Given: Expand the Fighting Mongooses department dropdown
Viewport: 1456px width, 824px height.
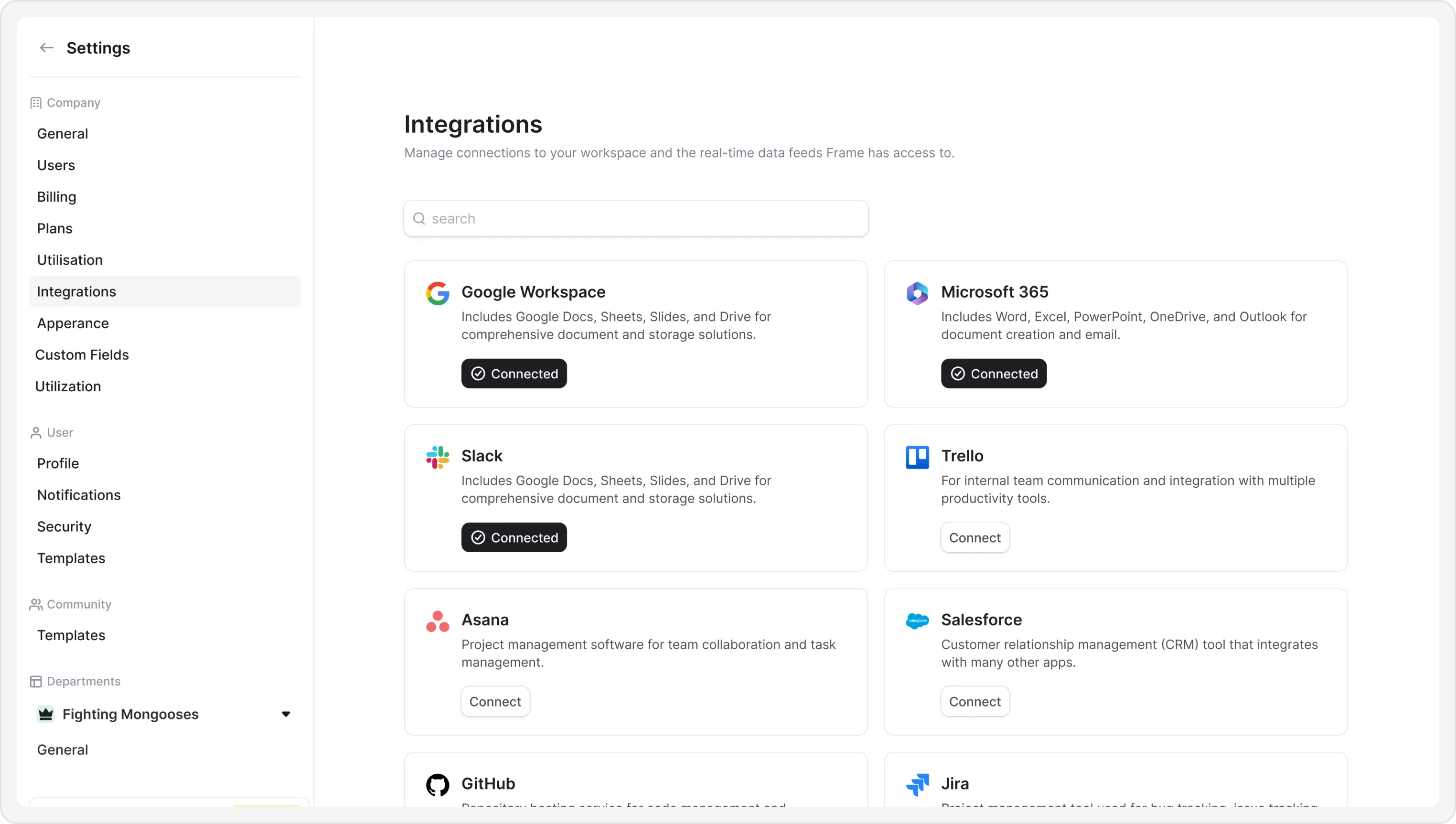Looking at the screenshot, I should (x=286, y=714).
